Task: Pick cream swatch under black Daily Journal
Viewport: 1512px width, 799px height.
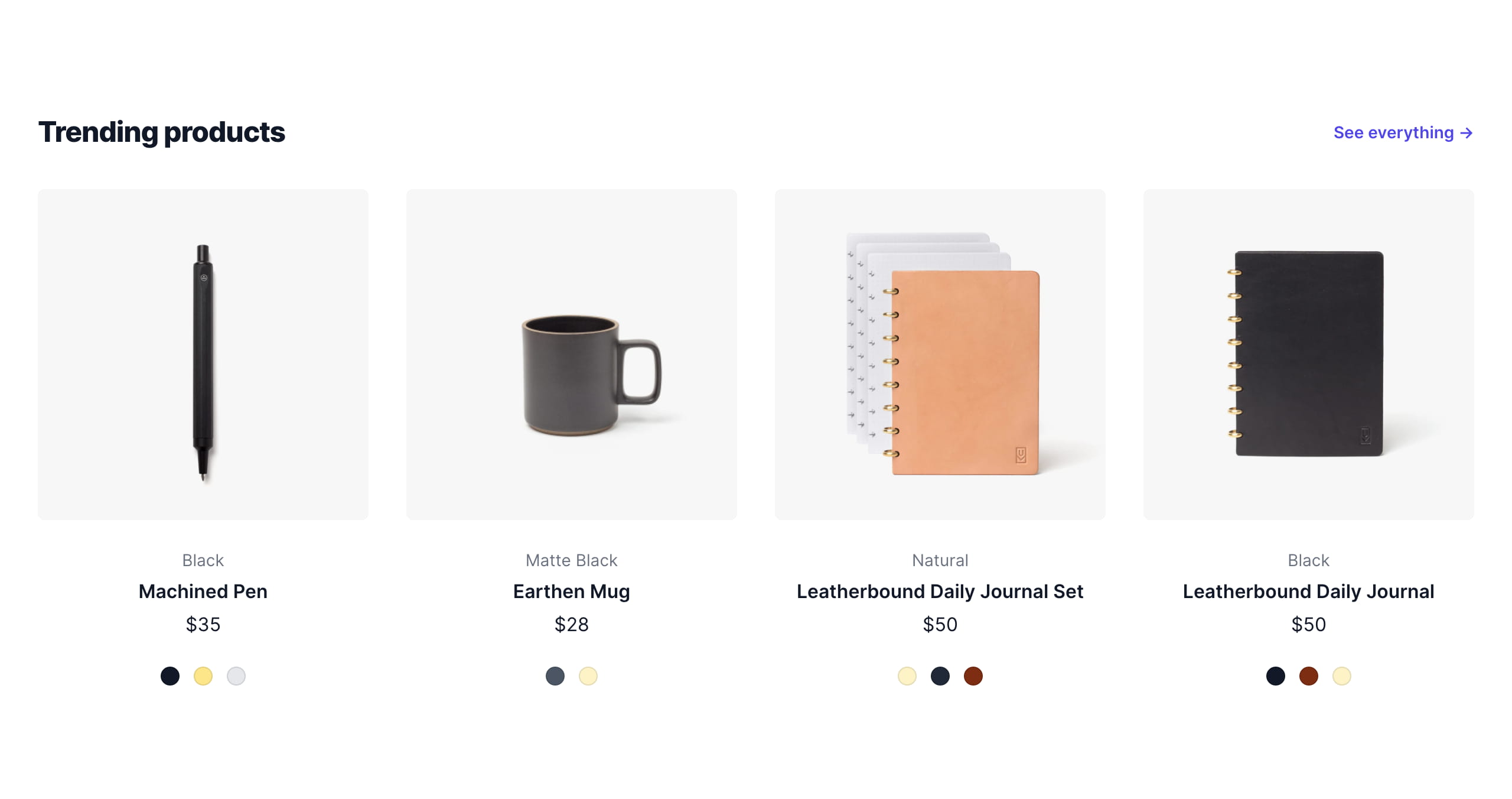Action: pos(1342,676)
